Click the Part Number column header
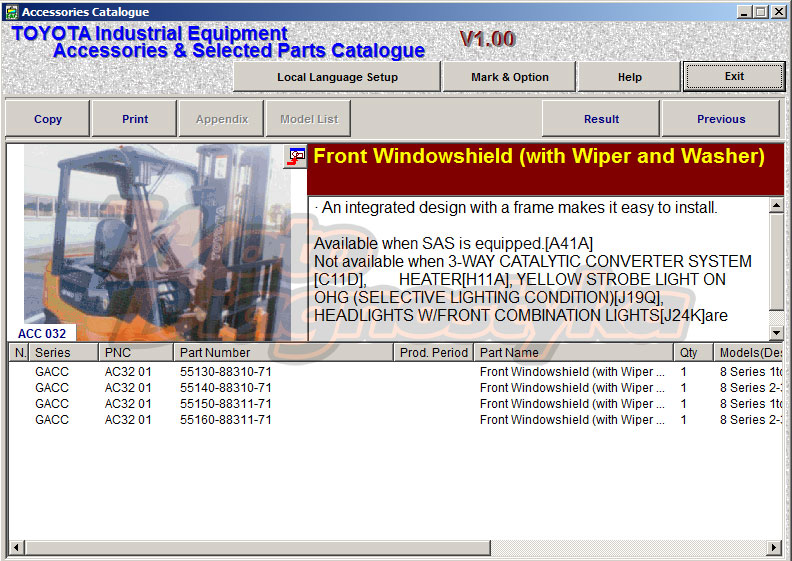 (283, 352)
